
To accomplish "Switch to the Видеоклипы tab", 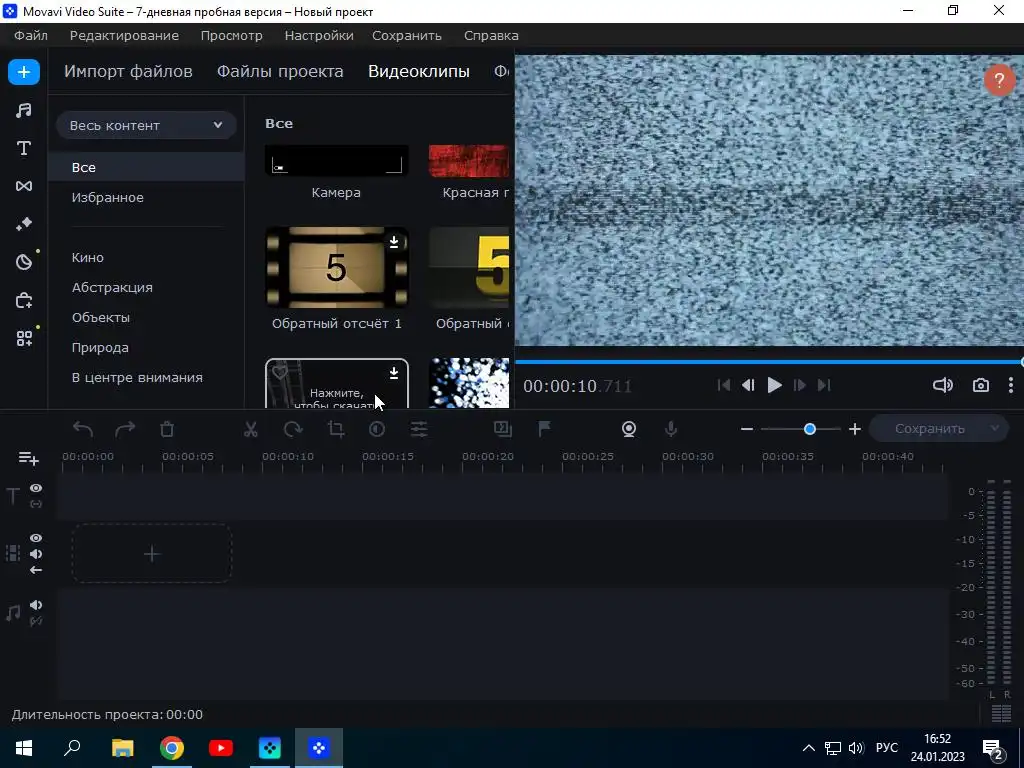I will click(419, 71).
